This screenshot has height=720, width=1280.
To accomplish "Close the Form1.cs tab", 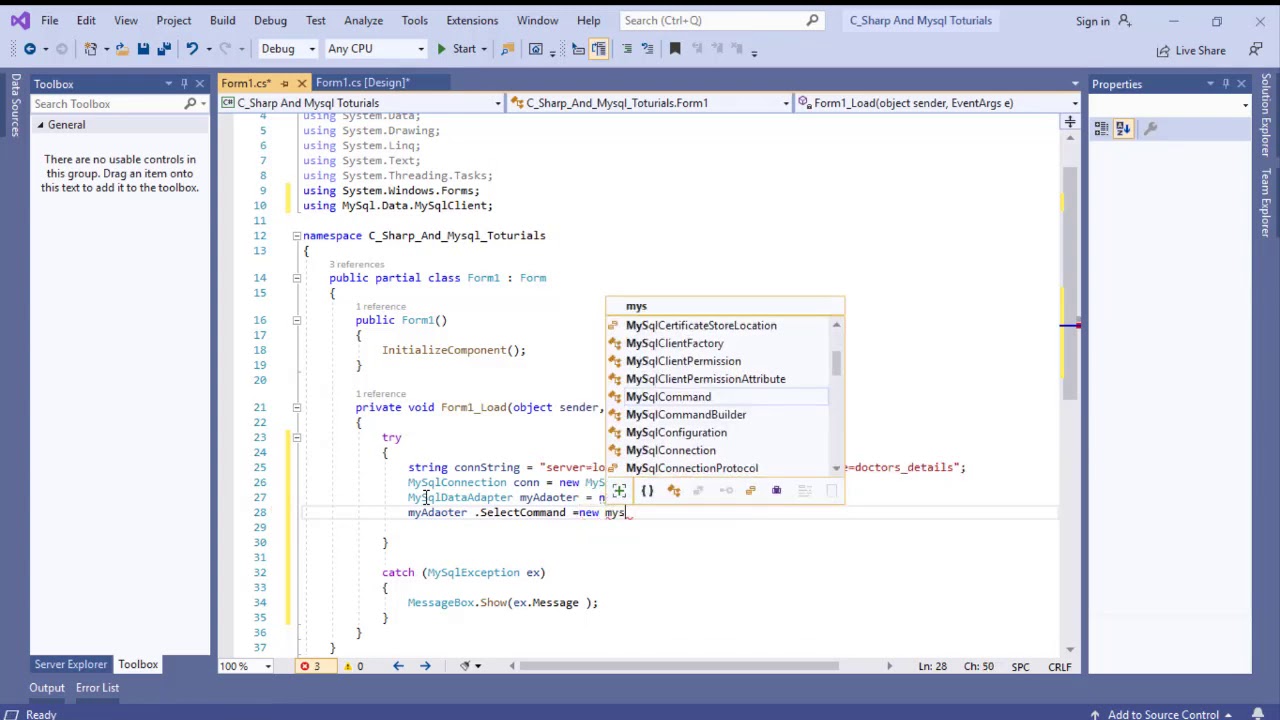I will point(302,83).
